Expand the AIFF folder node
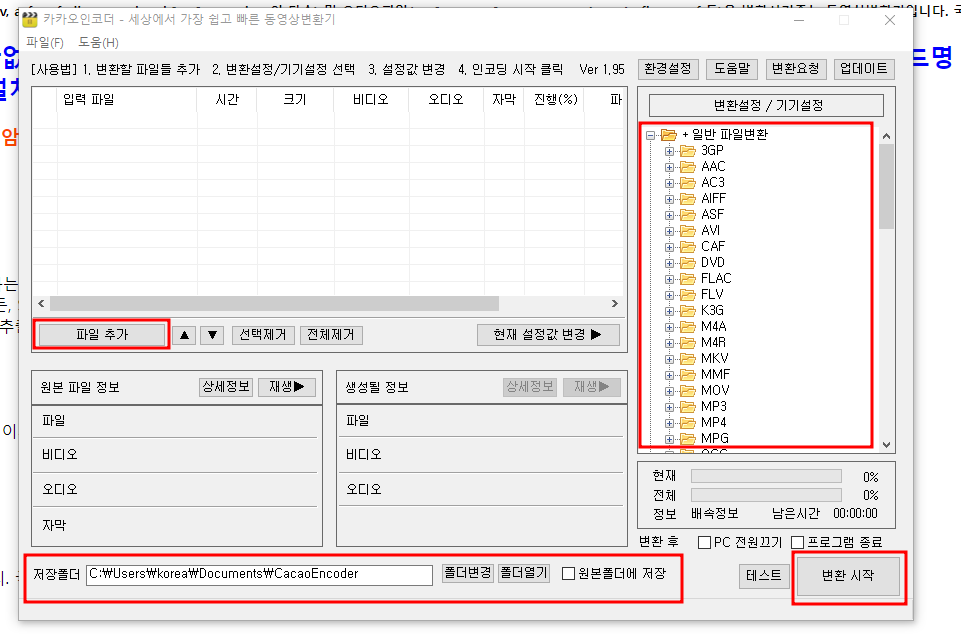 coord(669,199)
